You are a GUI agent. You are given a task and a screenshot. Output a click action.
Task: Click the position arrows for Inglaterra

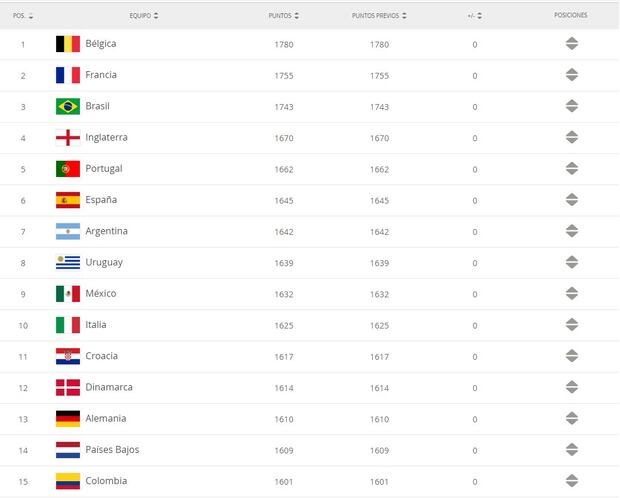tap(571, 138)
